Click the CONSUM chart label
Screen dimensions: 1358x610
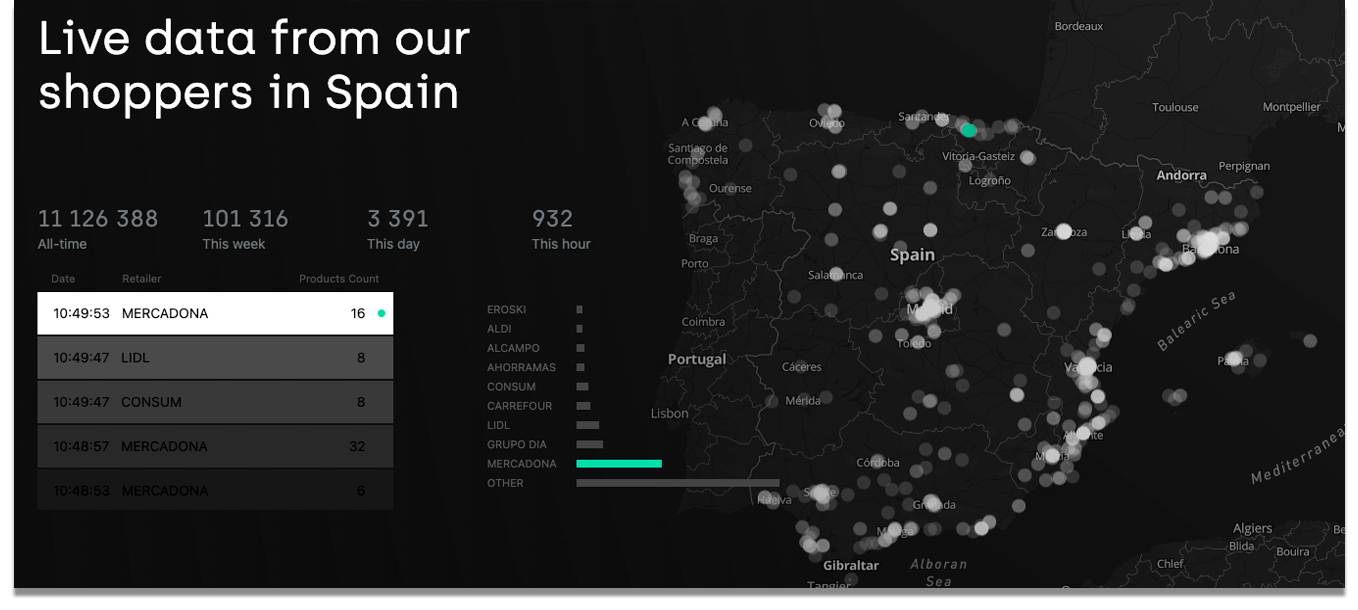click(511, 387)
